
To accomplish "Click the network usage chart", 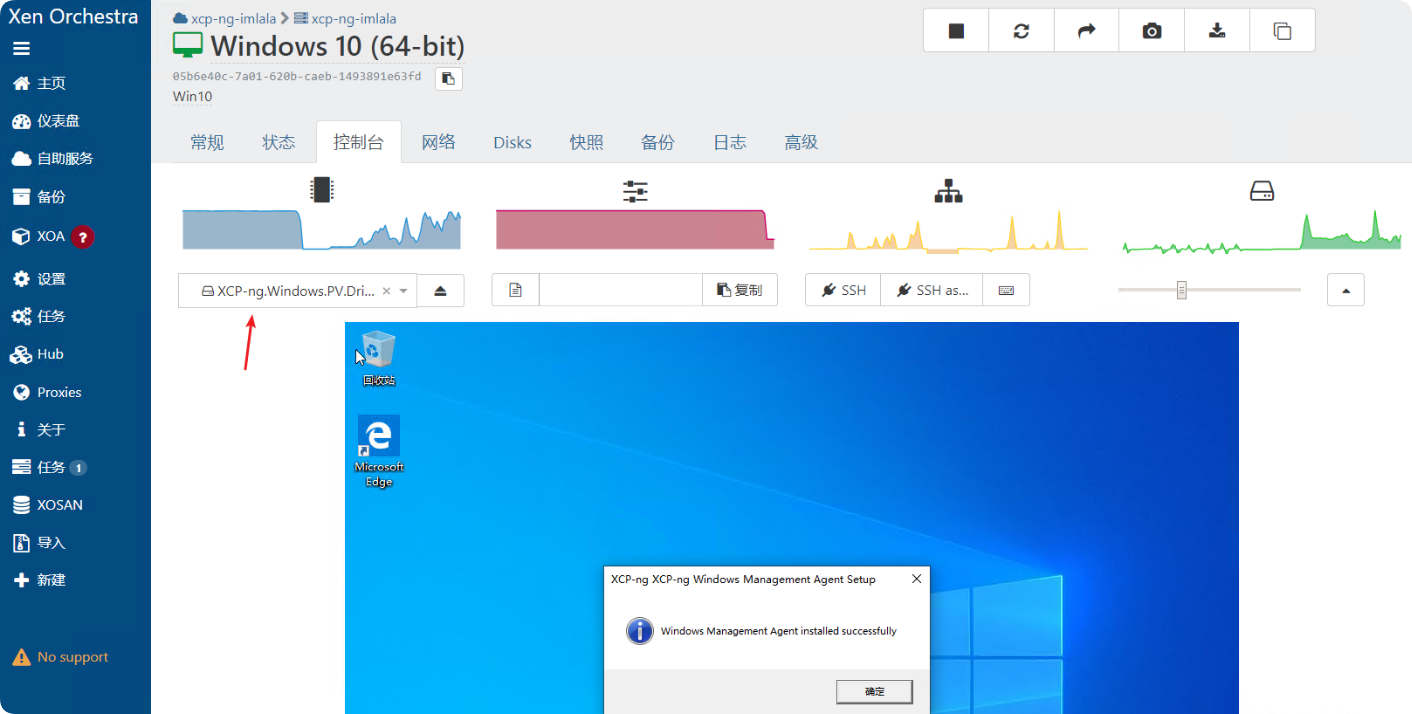I will tap(948, 229).
